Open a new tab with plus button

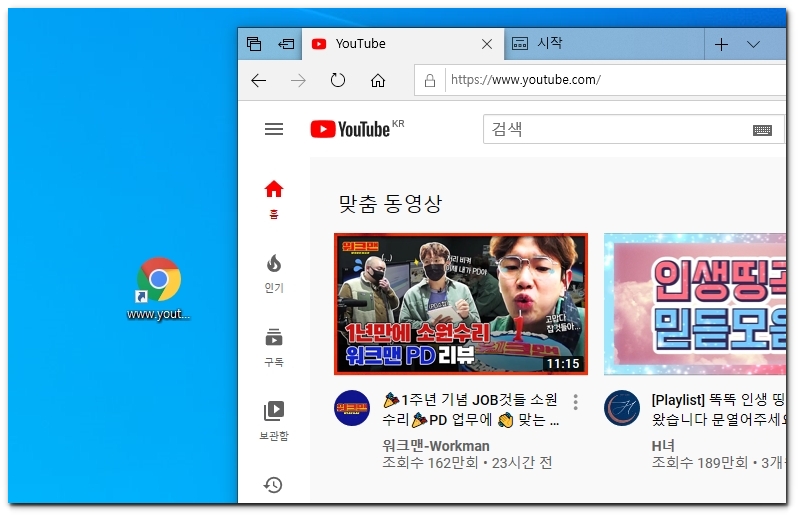point(721,45)
